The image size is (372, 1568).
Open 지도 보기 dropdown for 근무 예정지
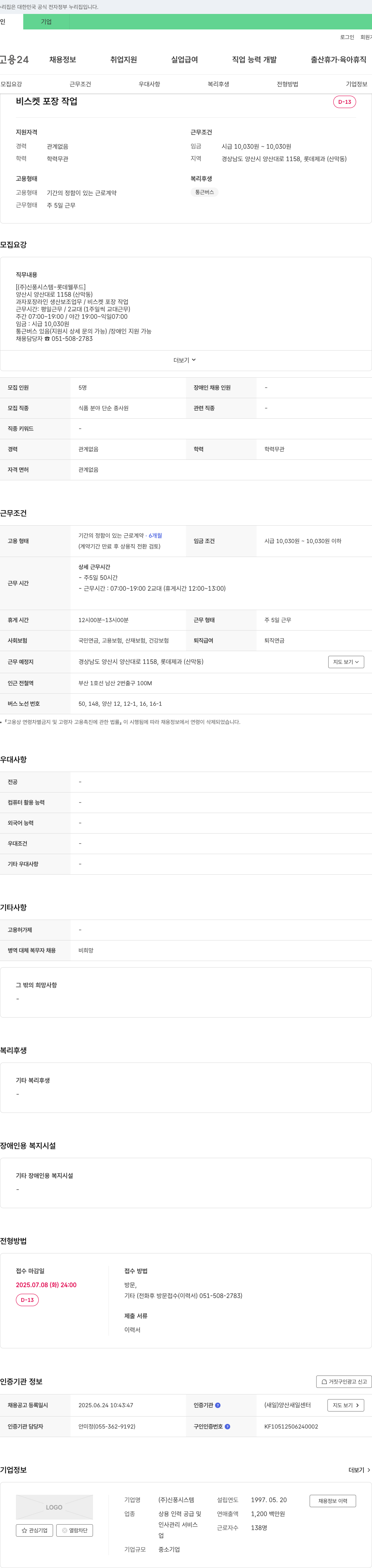point(346,662)
